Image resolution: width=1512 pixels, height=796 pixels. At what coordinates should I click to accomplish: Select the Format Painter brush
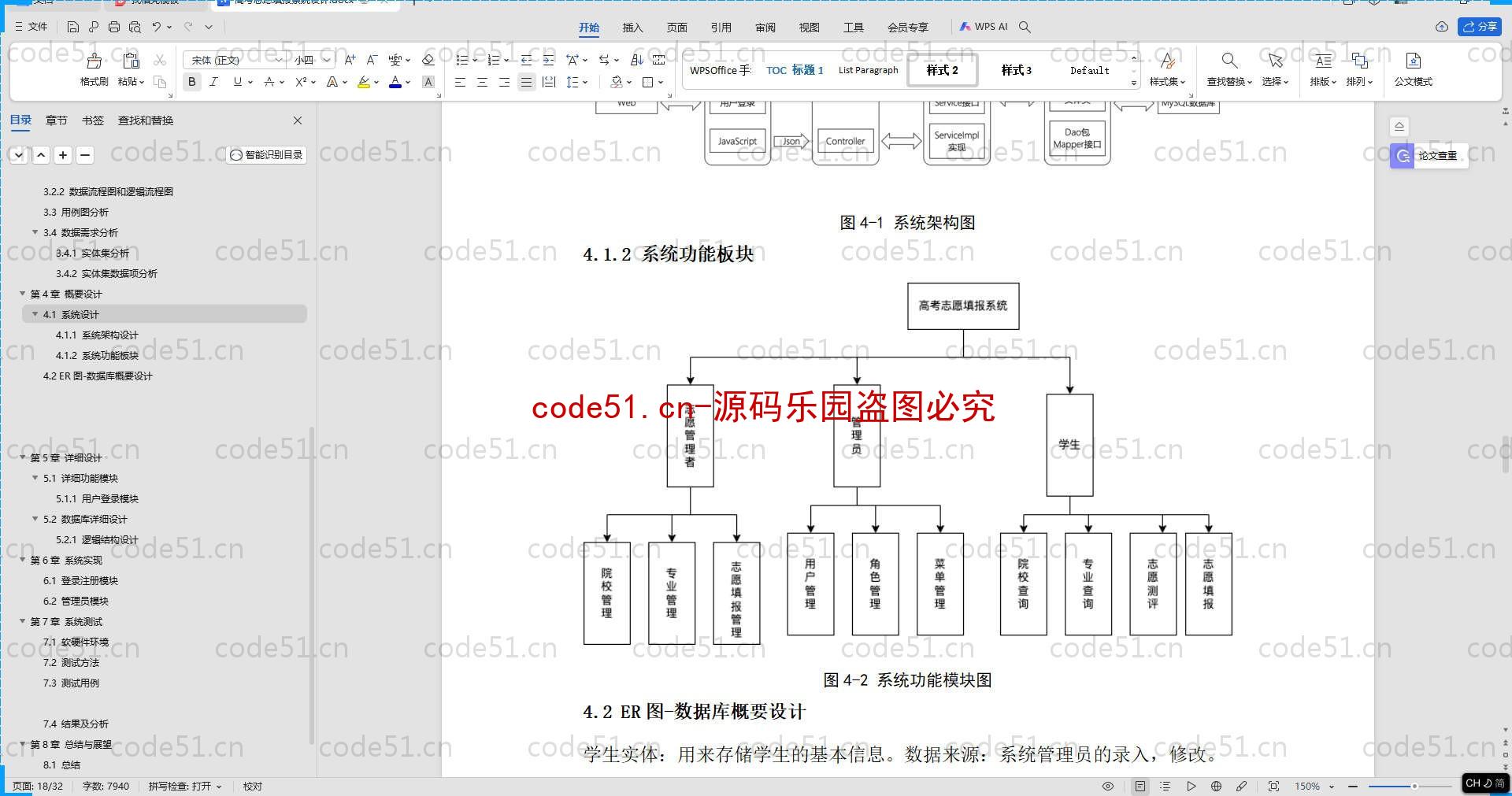tap(94, 61)
